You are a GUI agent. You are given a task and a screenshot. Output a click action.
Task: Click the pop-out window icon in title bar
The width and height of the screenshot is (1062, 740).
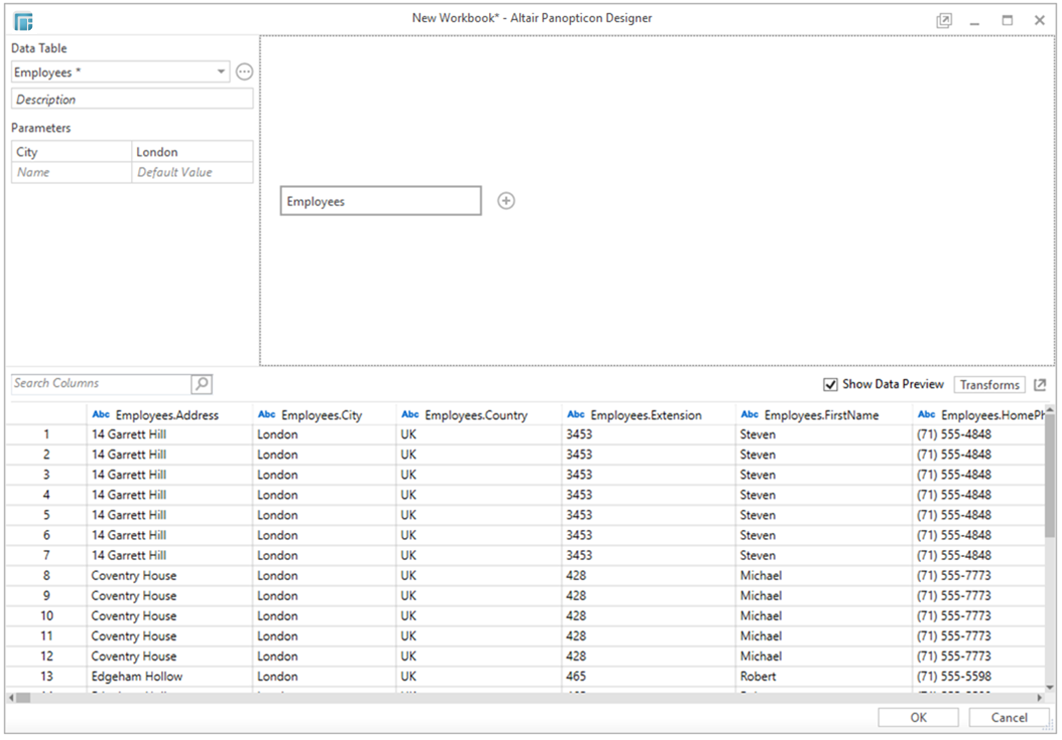[x=944, y=20]
